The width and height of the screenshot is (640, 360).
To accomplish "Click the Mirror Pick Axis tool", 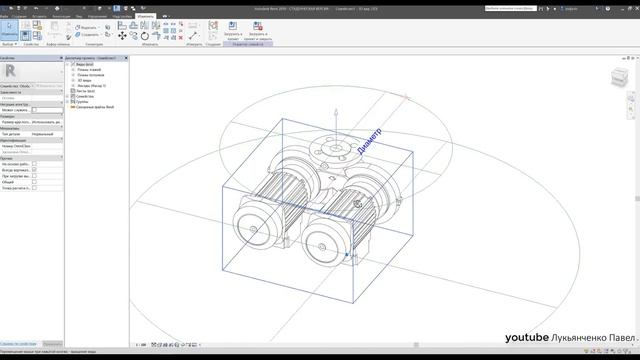I will point(144,26).
